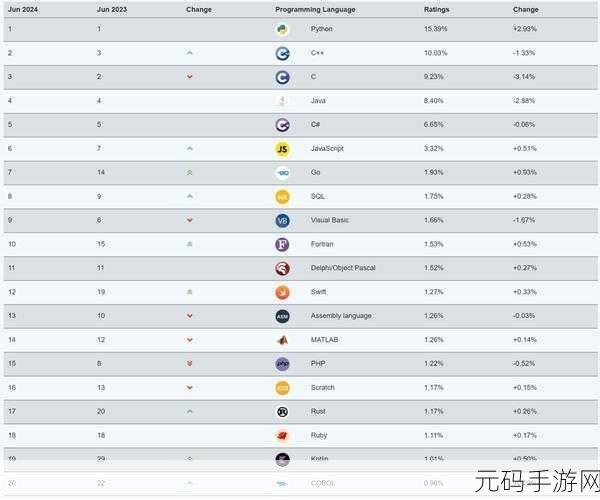
Task: Click the yellow JavaScript JS icon
Action: pyautogui.click(x=282, y=149)
